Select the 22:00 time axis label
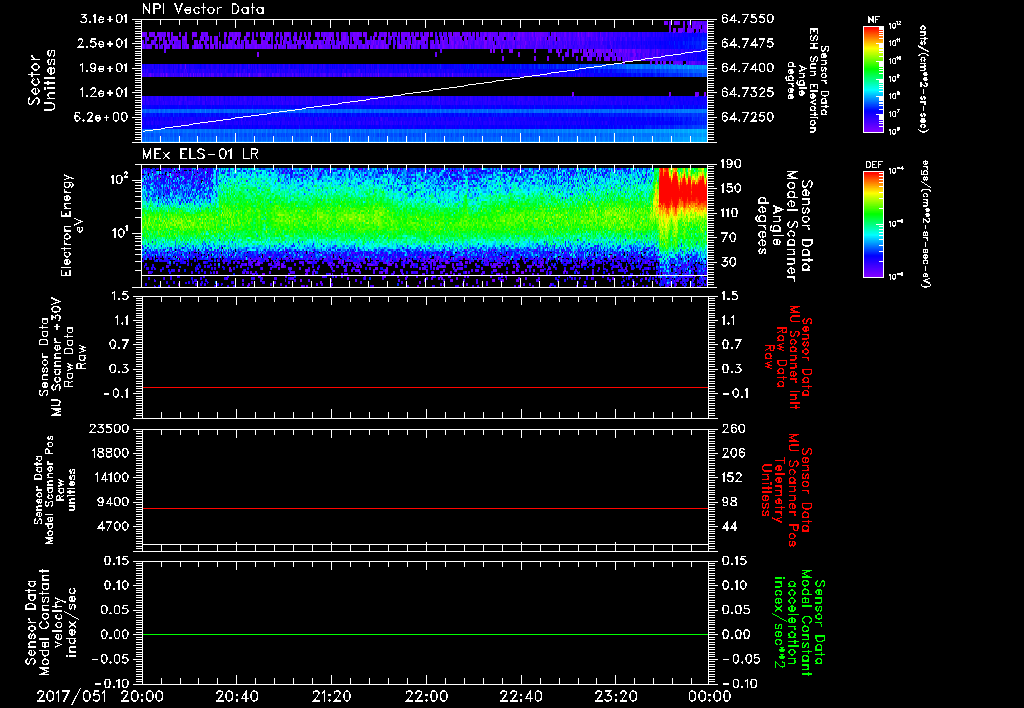The image size is (1024, 708). [425, 697]
